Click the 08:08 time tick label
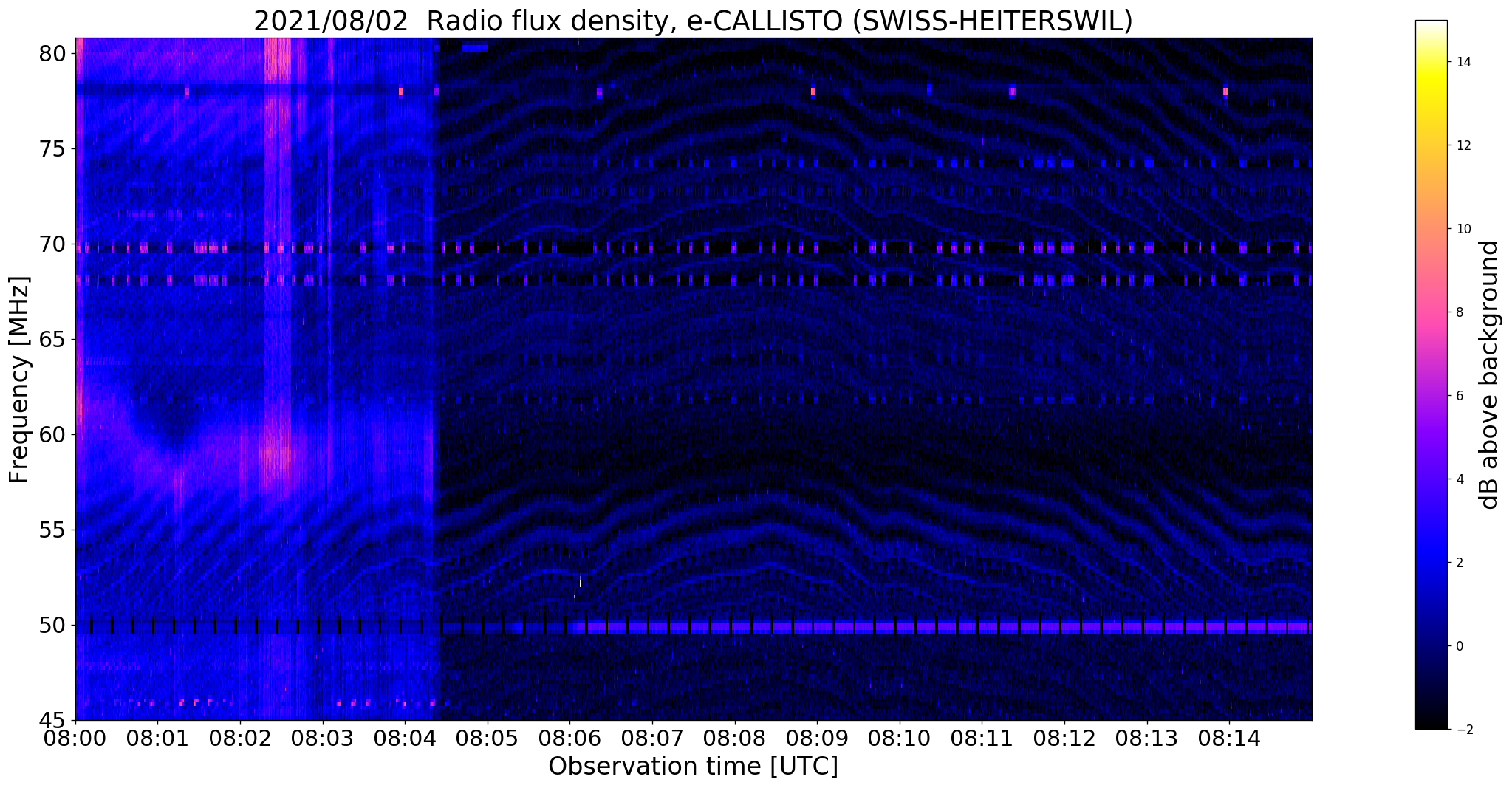This screenshot has width=1512, height=788. pyautogui.click(x=734, y=738)
